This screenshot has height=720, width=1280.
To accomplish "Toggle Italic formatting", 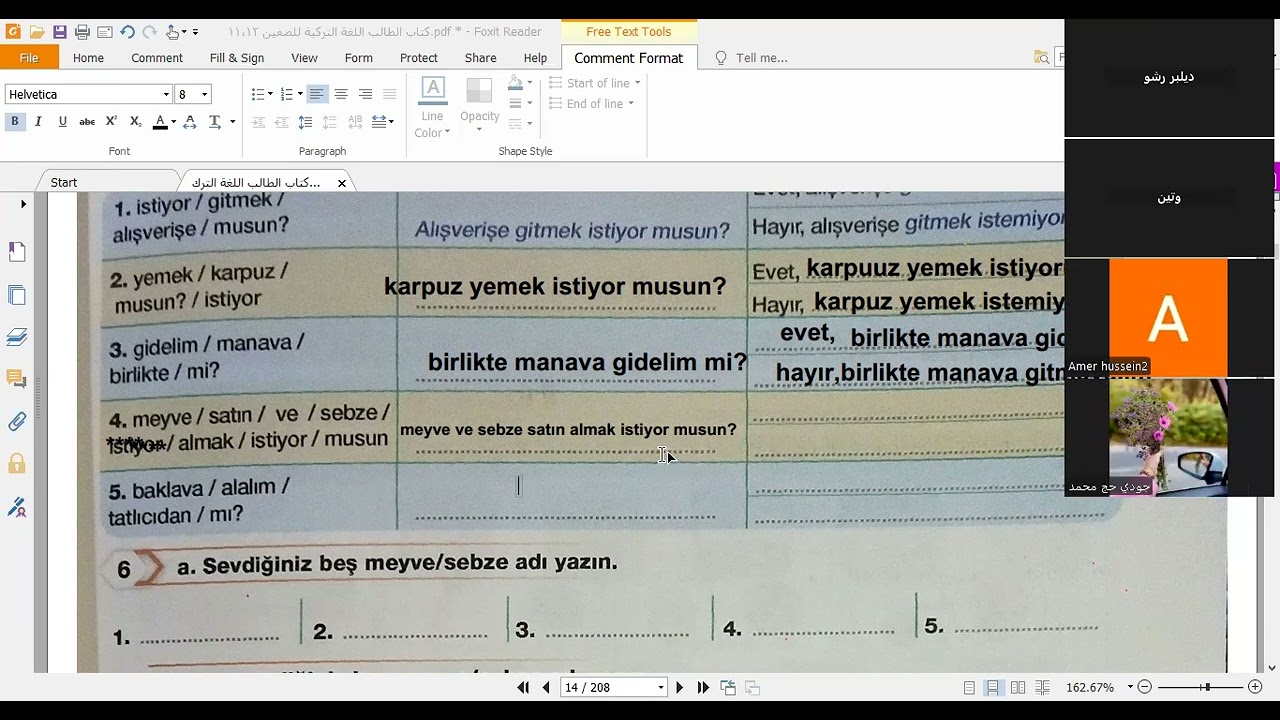I will point(38,121).
